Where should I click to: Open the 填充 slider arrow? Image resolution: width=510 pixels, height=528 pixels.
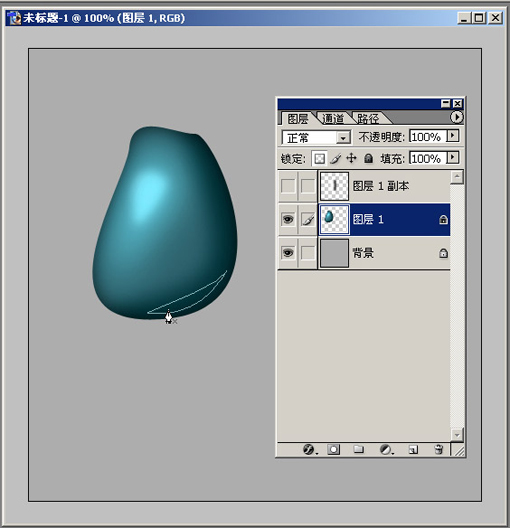453,158
